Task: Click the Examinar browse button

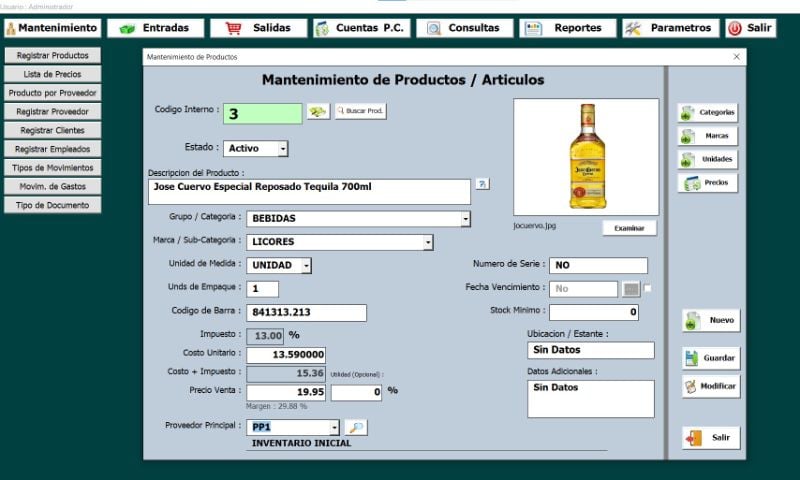Action: 629,228
